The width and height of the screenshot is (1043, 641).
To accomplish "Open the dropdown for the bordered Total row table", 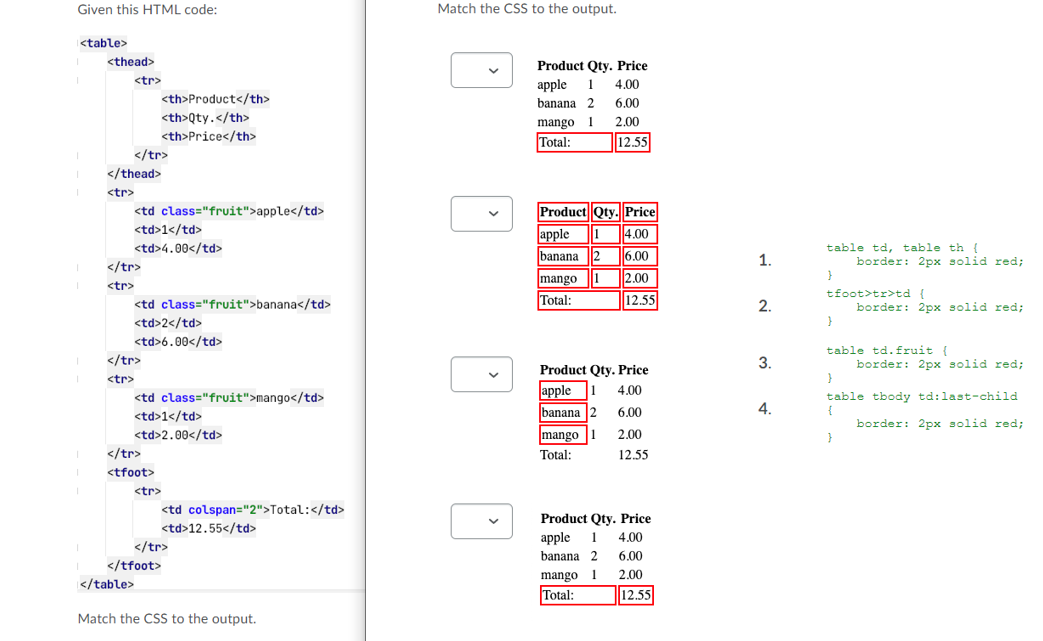I will [x=481, y=521].
